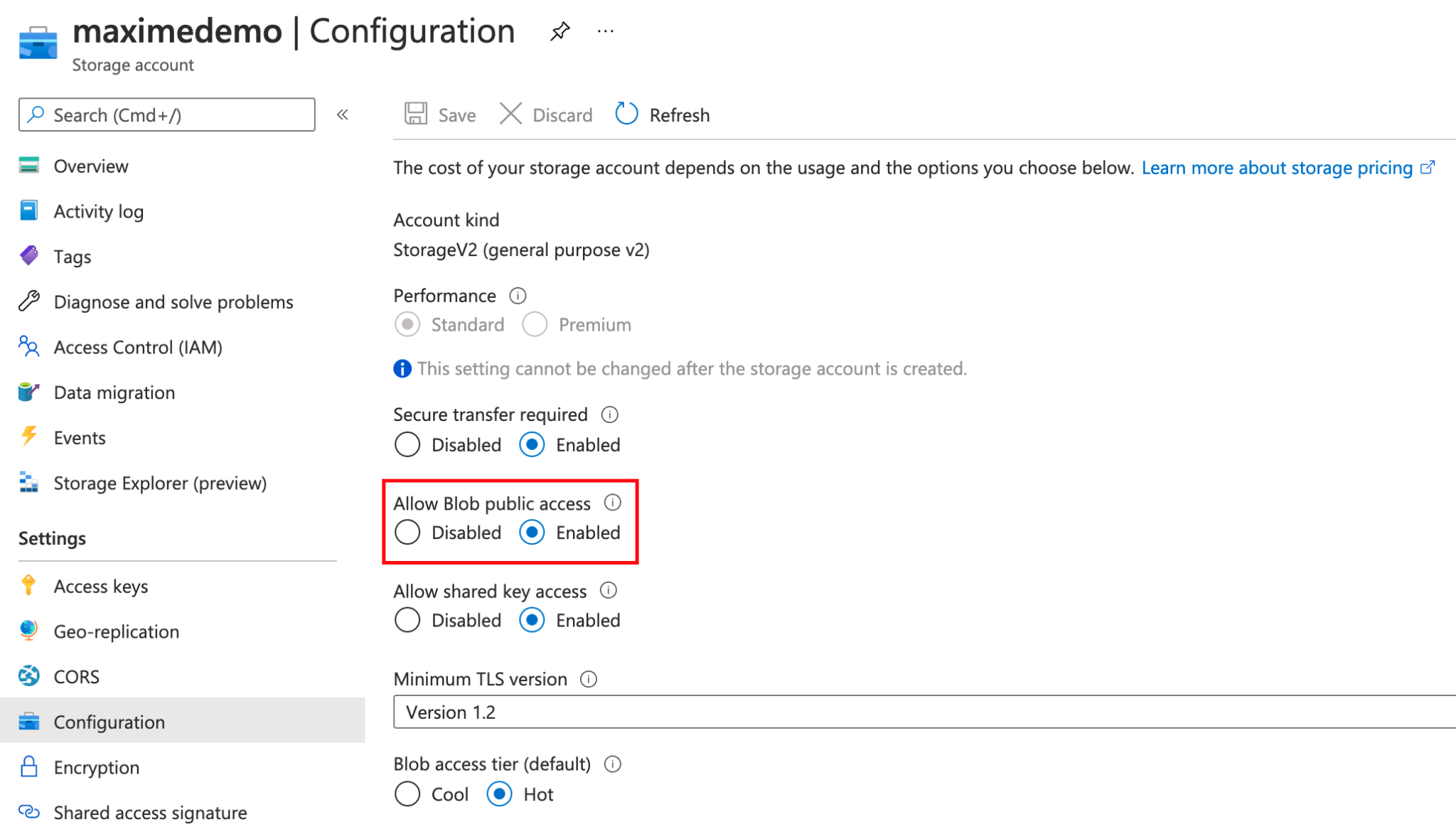1456x839 pixels.
Task: Select the Access keys key icon
Action: tap(28, 586)
